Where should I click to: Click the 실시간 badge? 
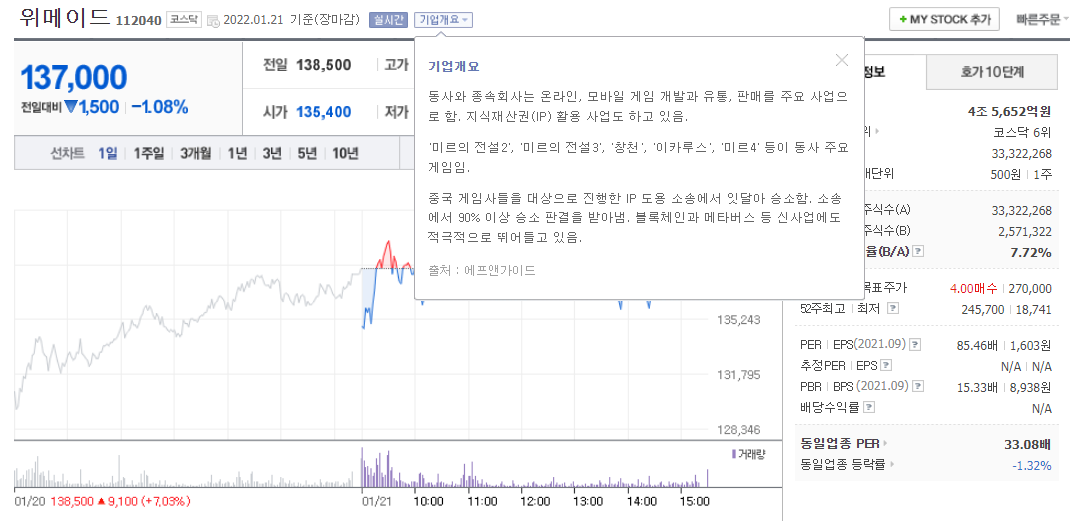388,20
